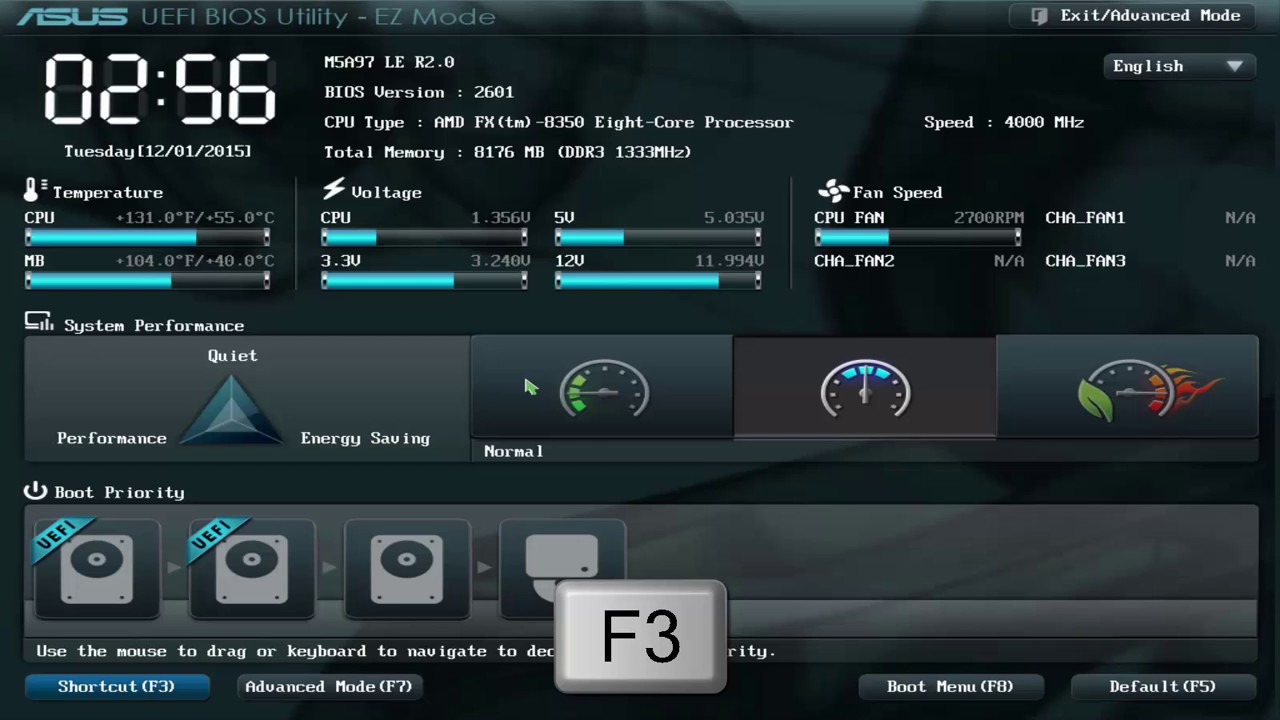Select the ASUS Optimal flame gauge mode
The height and width of the screenshot is (720, 1280).
[x=1128, y=387]
